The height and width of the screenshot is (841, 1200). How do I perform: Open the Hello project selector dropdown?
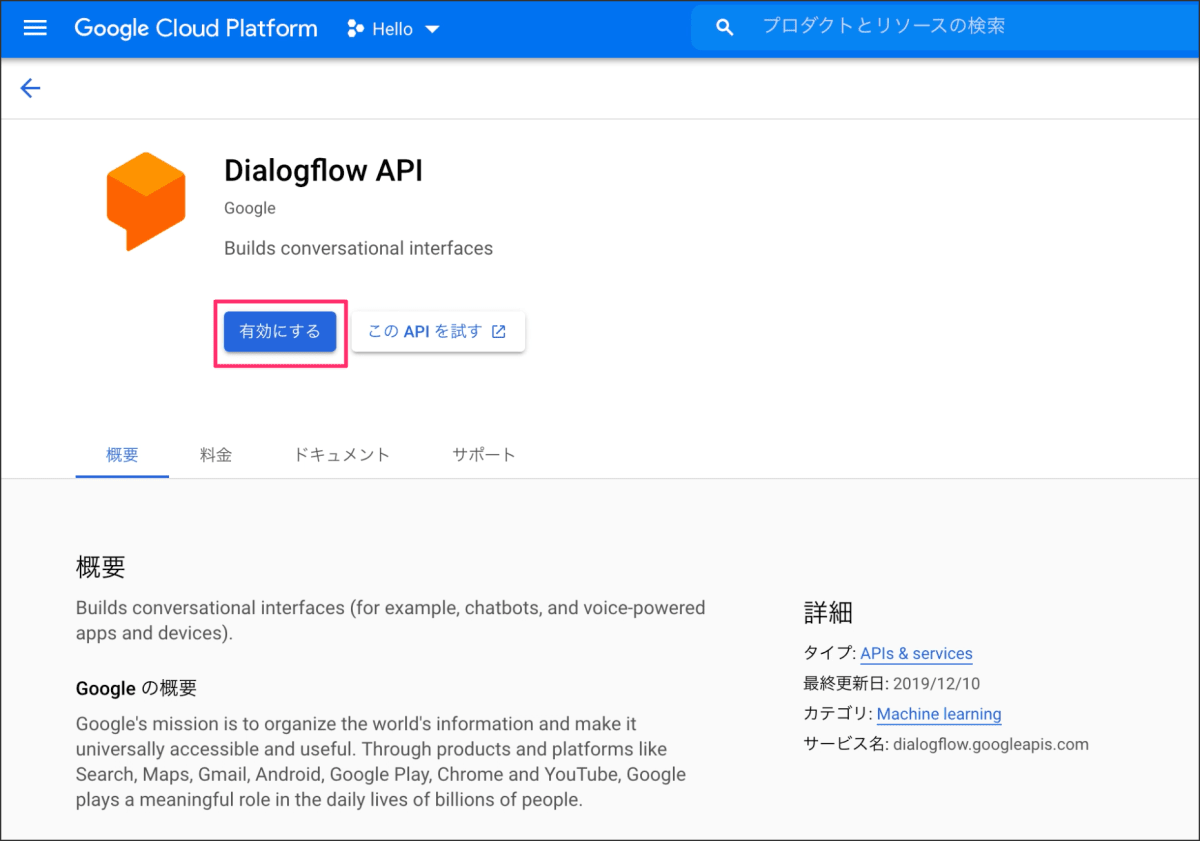pos(393,28)
